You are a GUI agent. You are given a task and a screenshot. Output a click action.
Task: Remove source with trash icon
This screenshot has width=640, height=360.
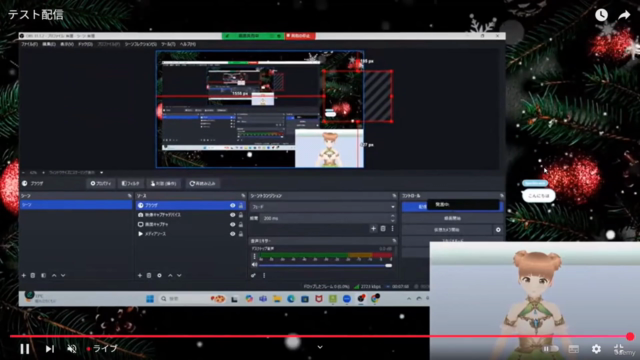pyautogui.click(x=149, y=276)
